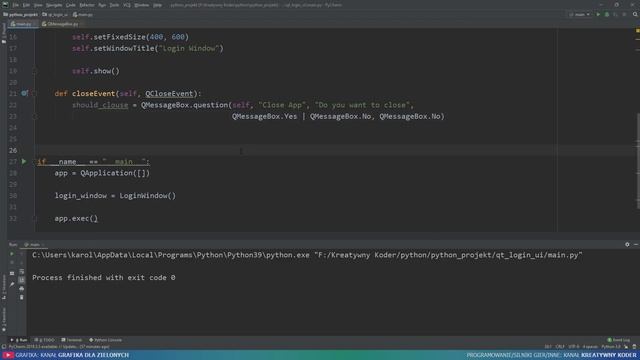Open the View menu
The width and height of the screenshot is (640, 360).
pos(38,5)
